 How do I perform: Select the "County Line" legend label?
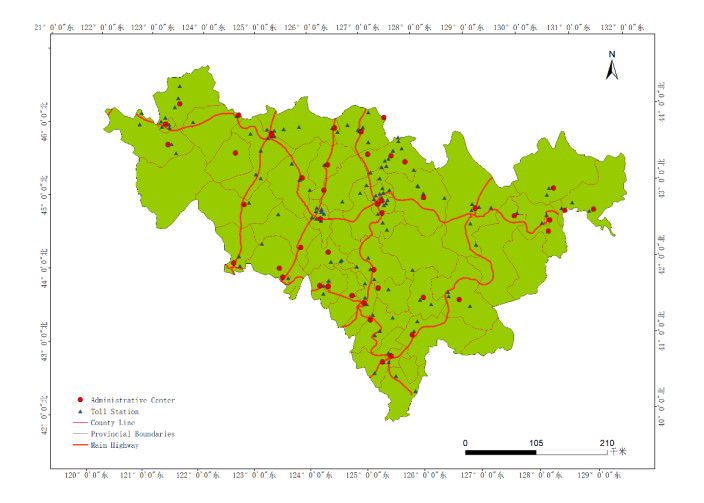(x=112, y=423)
